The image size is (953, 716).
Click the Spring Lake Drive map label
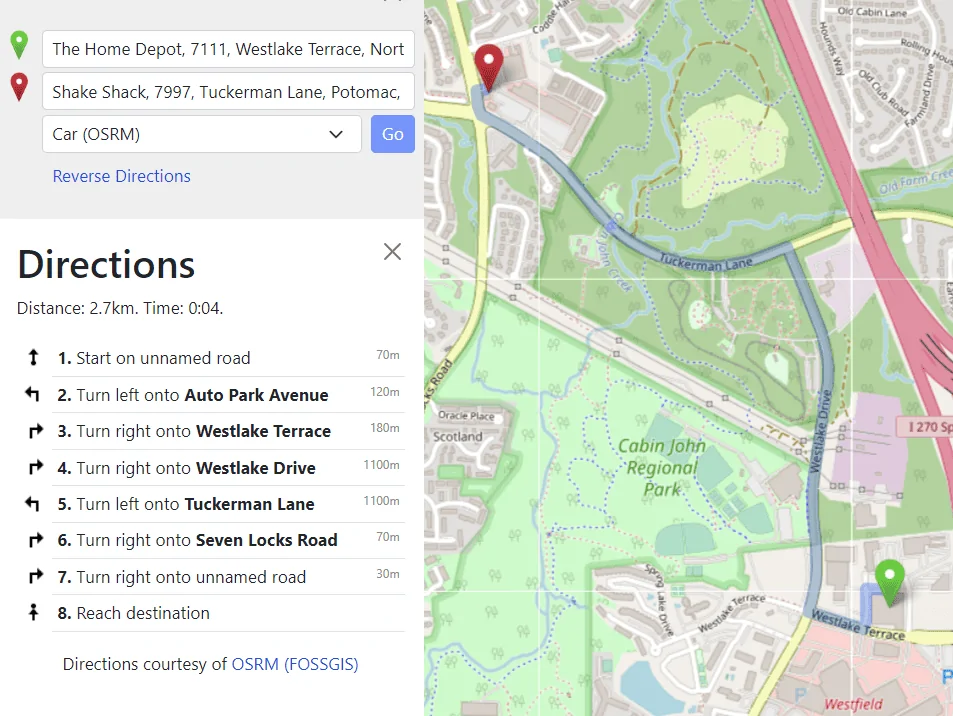coord(659,599)
